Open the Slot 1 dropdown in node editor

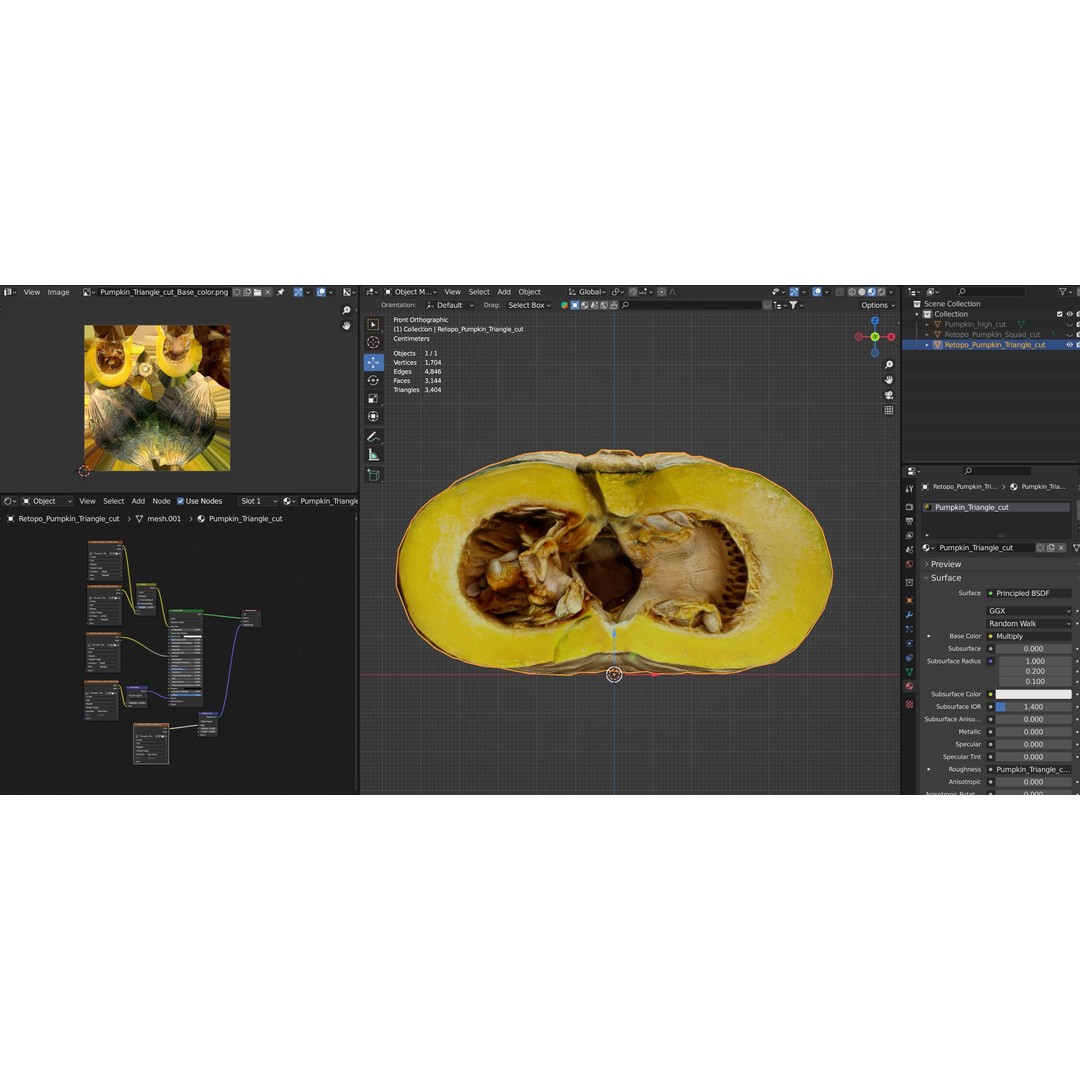click(x=258, y=501)
